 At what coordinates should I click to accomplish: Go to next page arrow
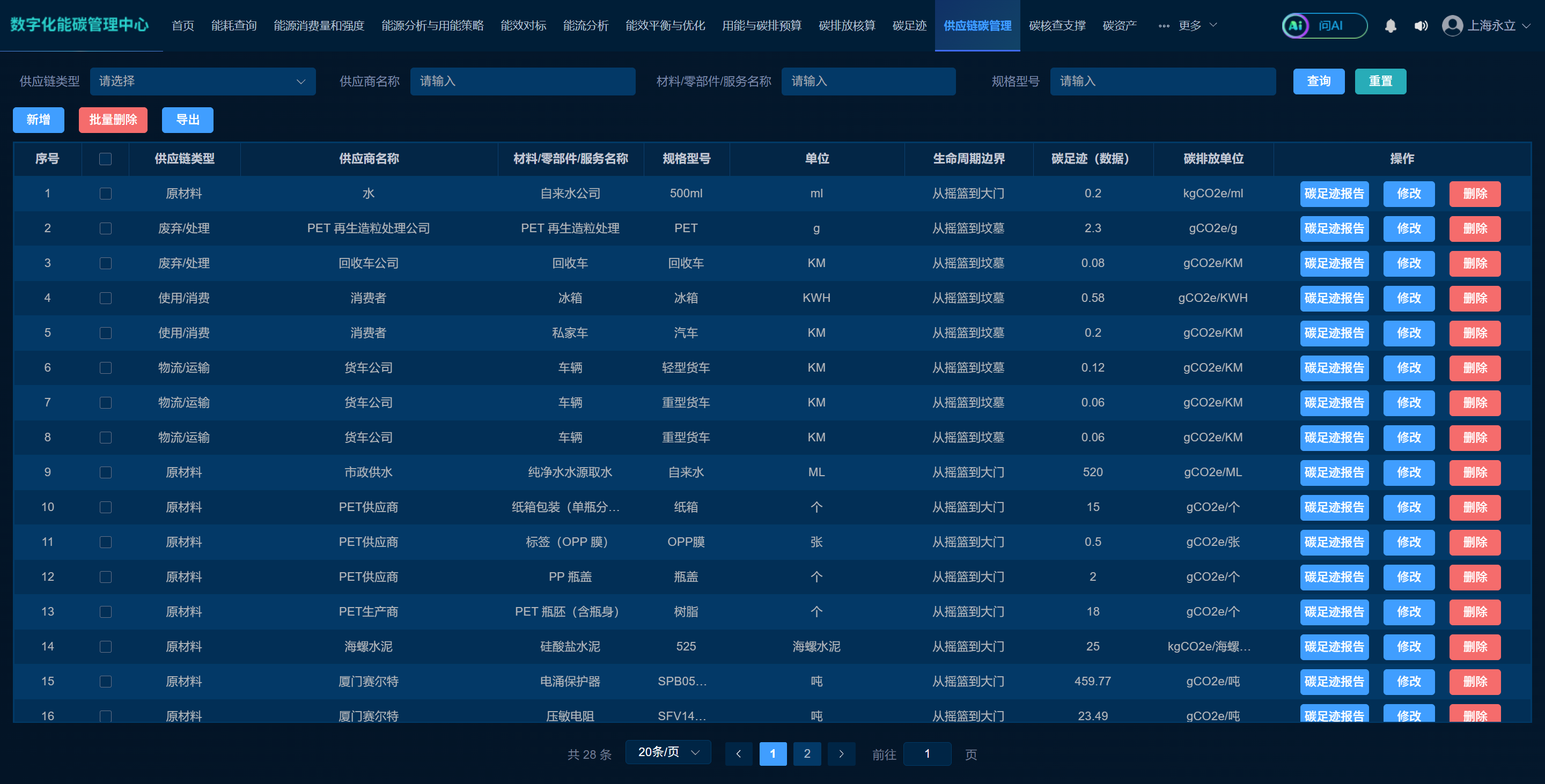pyautogui.click(x=842, y=754)
